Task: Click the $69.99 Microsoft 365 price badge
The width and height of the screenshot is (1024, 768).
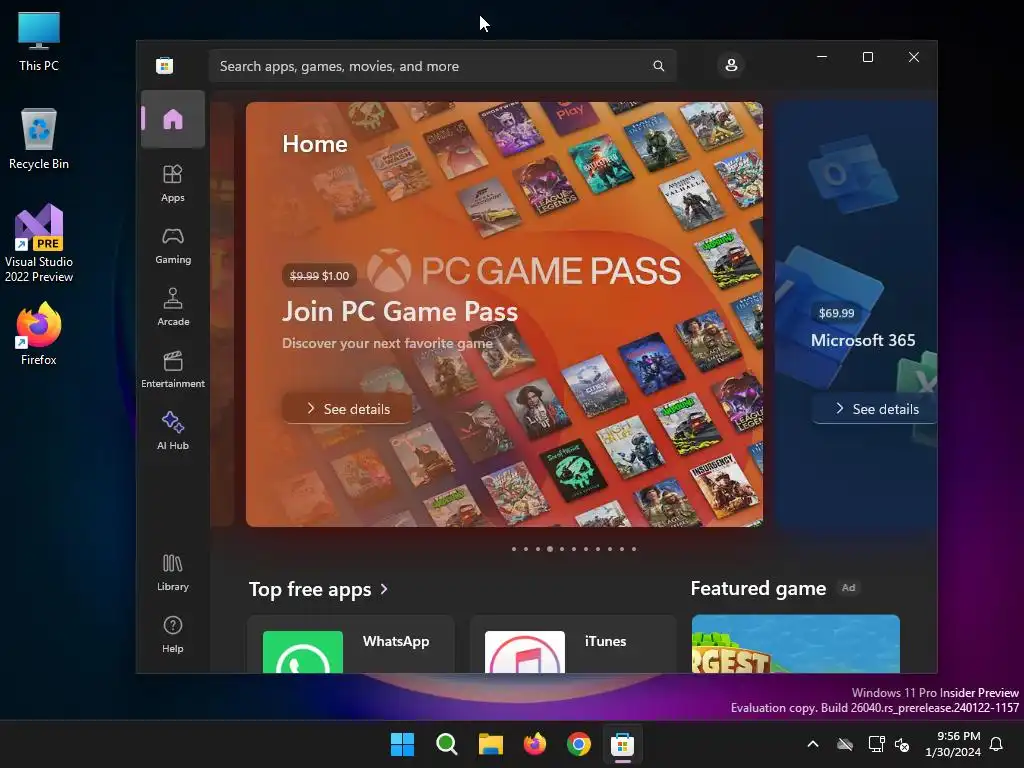Action: [x=837, y=313]
